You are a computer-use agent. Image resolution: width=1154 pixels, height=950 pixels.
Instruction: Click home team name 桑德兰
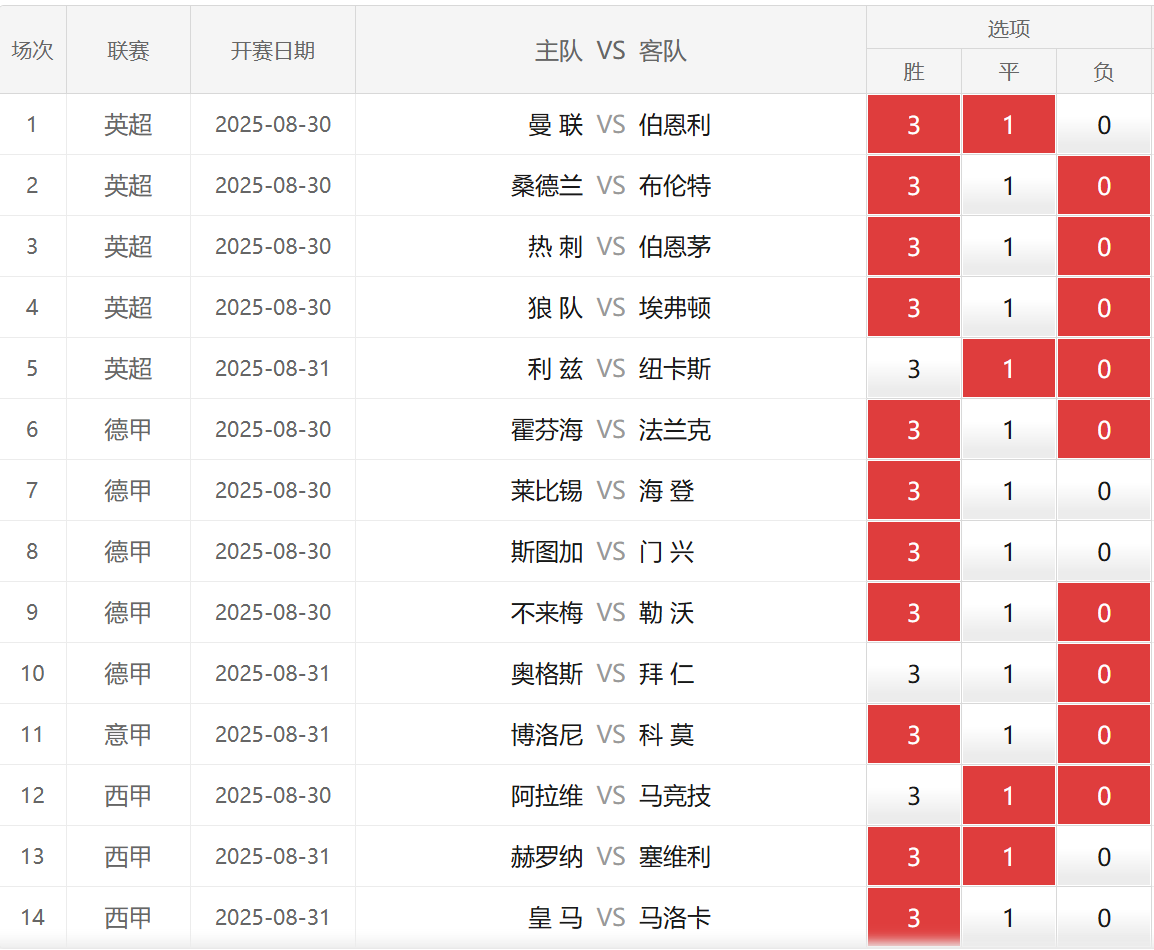tap(547, 186)
